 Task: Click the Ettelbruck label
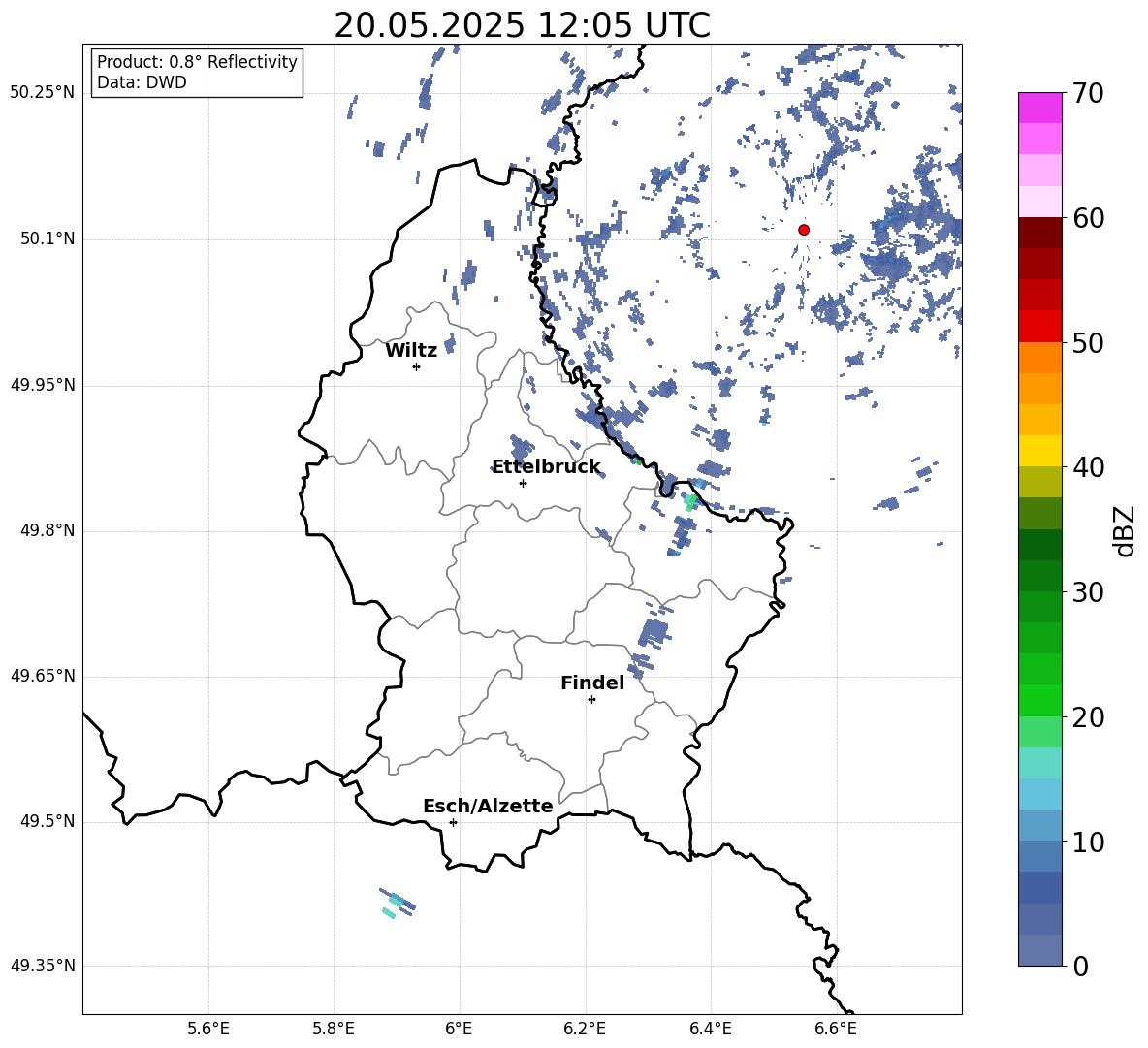pos(546,467)
